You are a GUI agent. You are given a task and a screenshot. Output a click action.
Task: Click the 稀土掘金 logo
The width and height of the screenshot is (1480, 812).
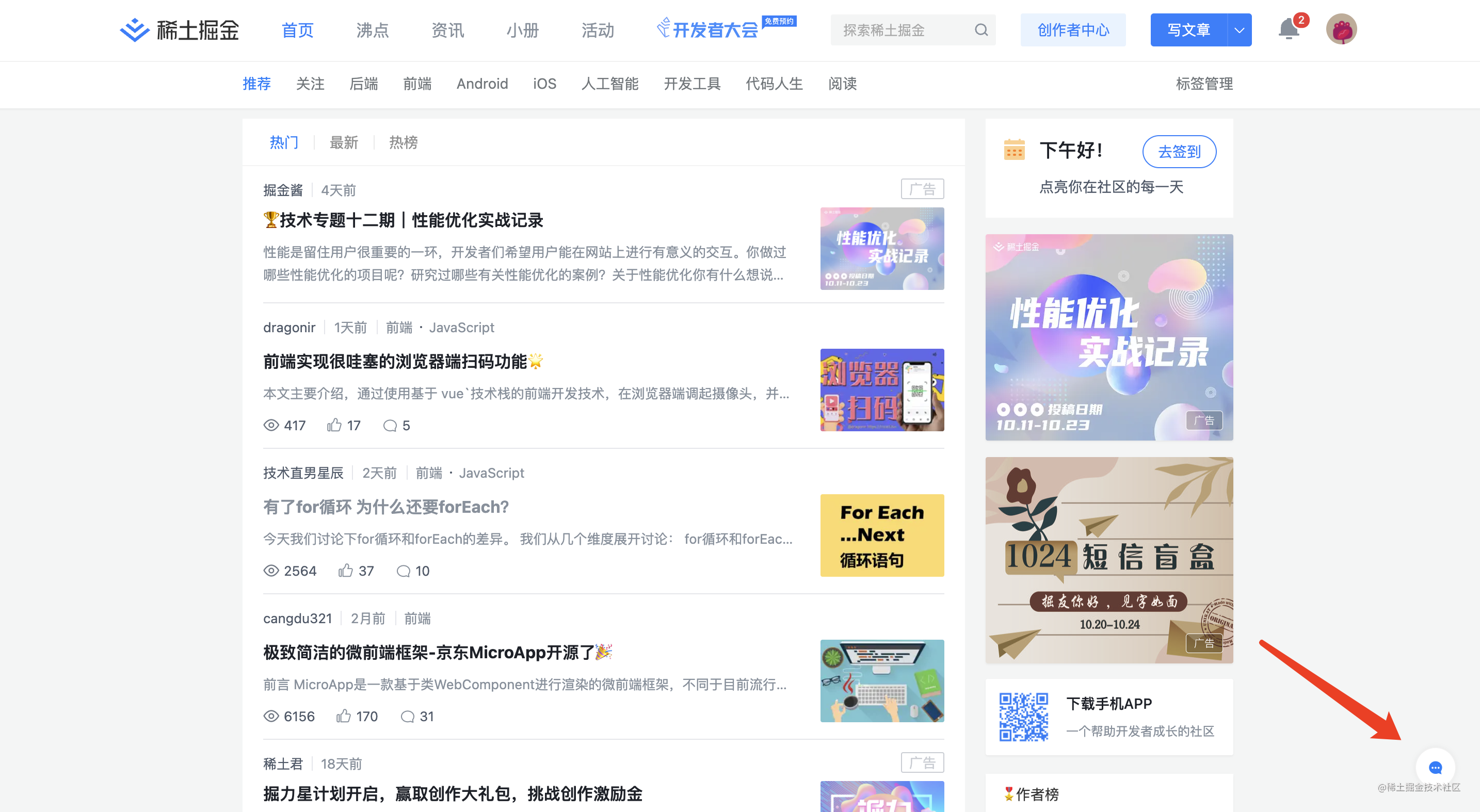(179, 30)
